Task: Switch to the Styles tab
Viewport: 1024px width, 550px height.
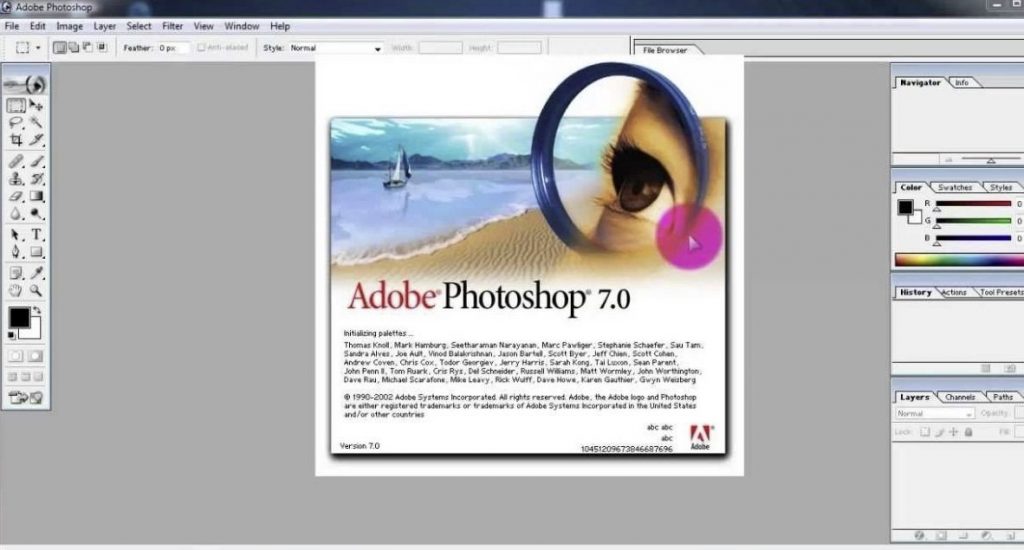Action: coord(1000,187)
